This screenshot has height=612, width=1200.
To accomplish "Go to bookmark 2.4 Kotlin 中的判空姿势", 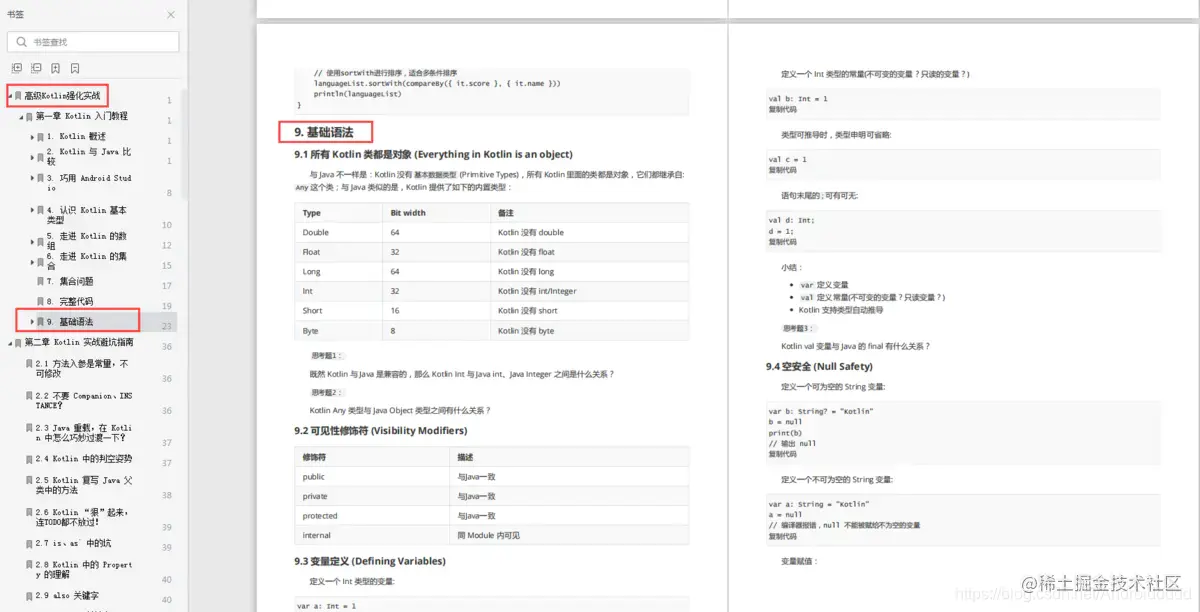I will [84, 459].
